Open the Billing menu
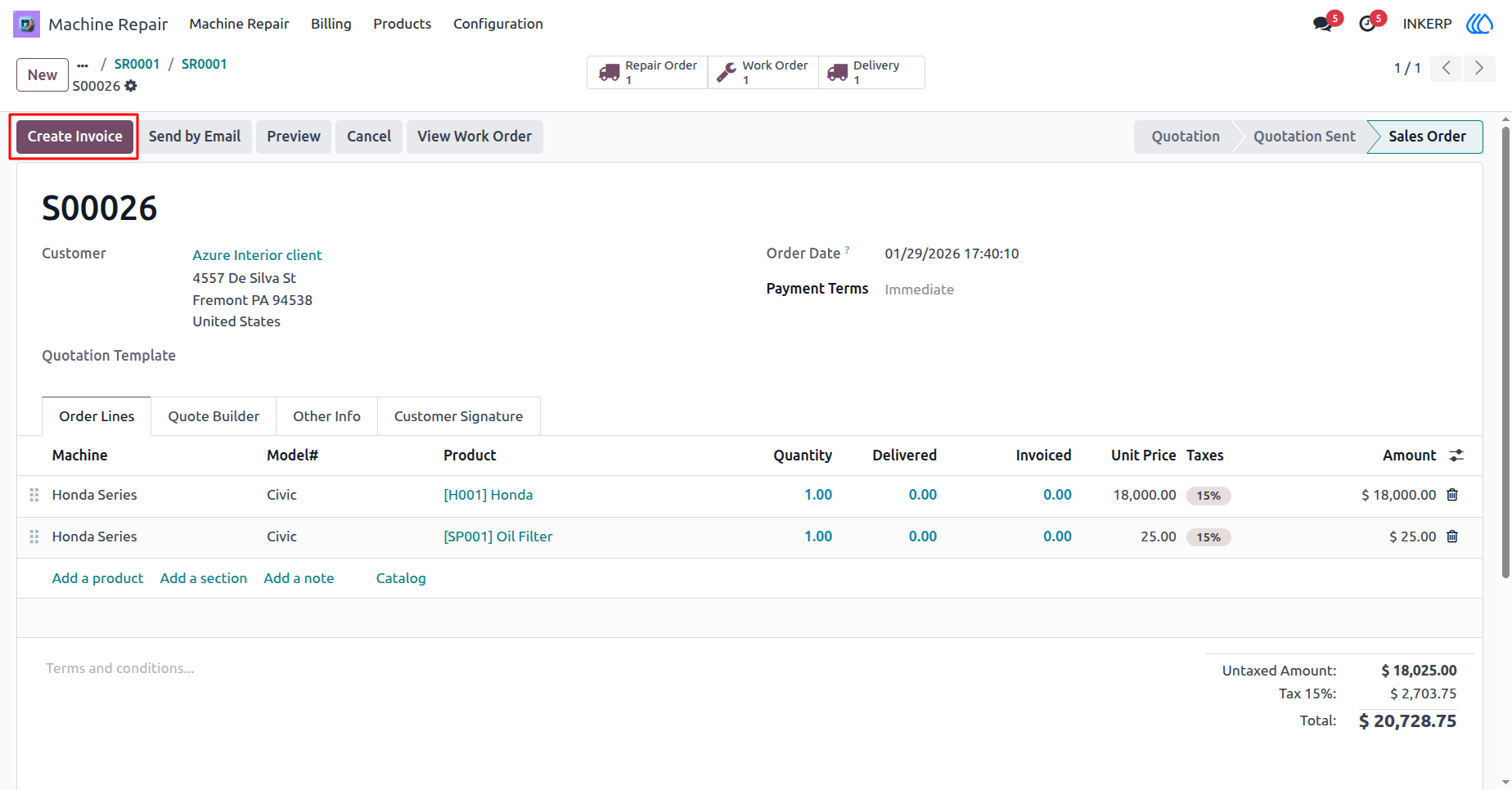The width and height of the screenshot is (1512, 790). pyautogui.click(x=331, y=24)
